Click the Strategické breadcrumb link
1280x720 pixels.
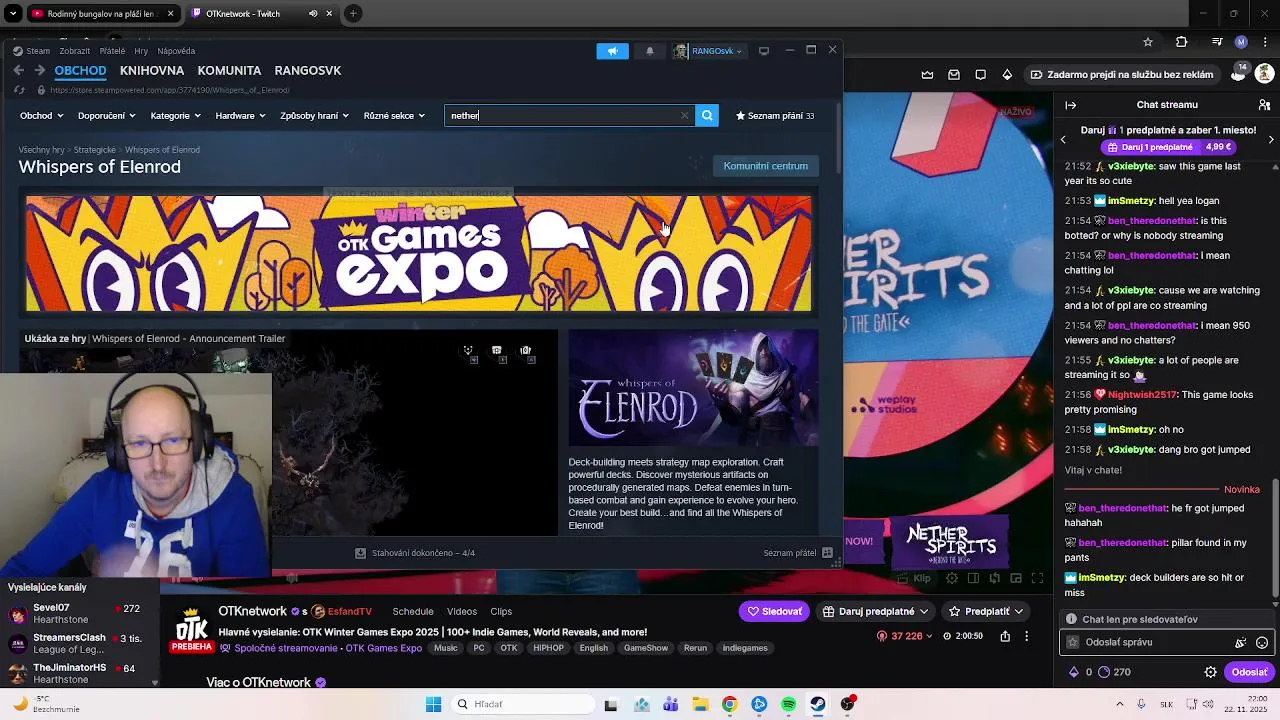(95, 150)
